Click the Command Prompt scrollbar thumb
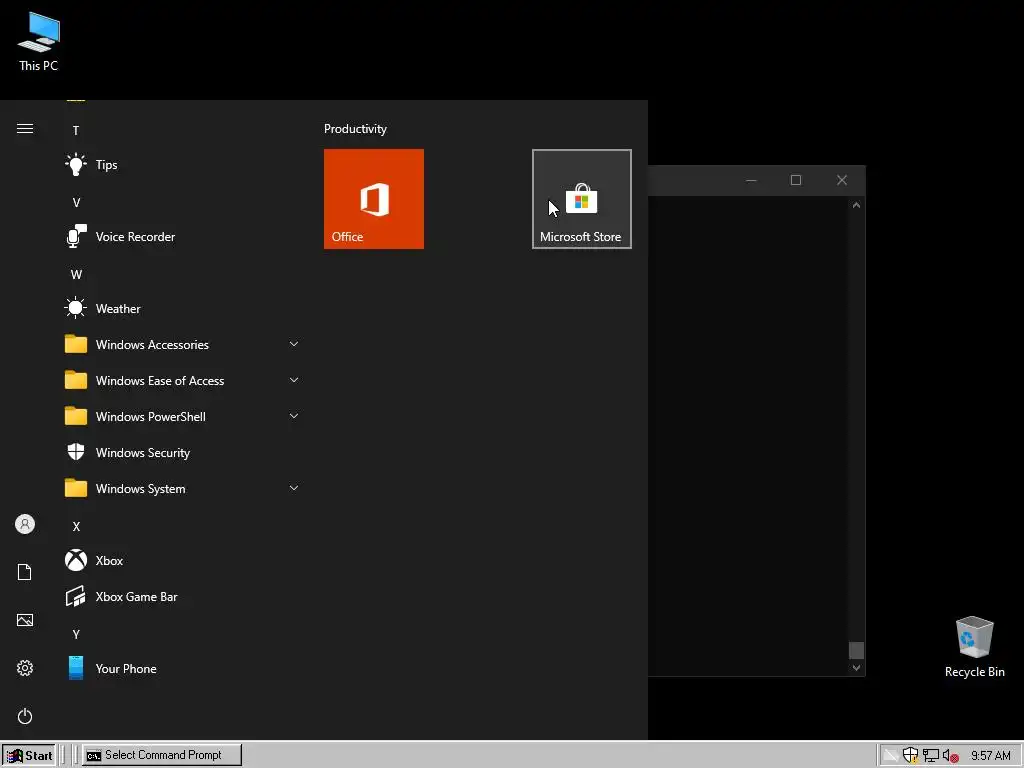This screenshot has height=768, width=1024. coord(856,650)
